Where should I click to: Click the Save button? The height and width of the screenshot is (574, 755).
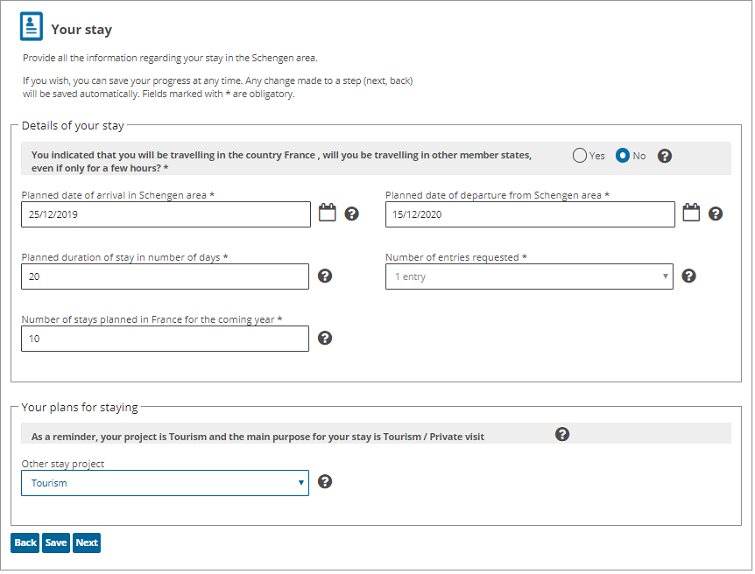coord(56,543)
